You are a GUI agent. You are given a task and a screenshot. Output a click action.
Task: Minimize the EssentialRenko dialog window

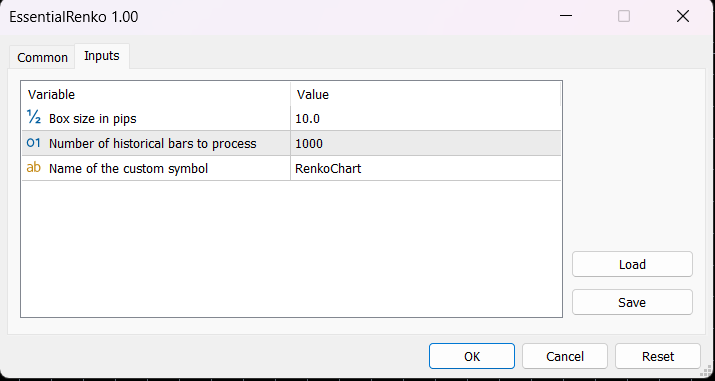(565, 17)
